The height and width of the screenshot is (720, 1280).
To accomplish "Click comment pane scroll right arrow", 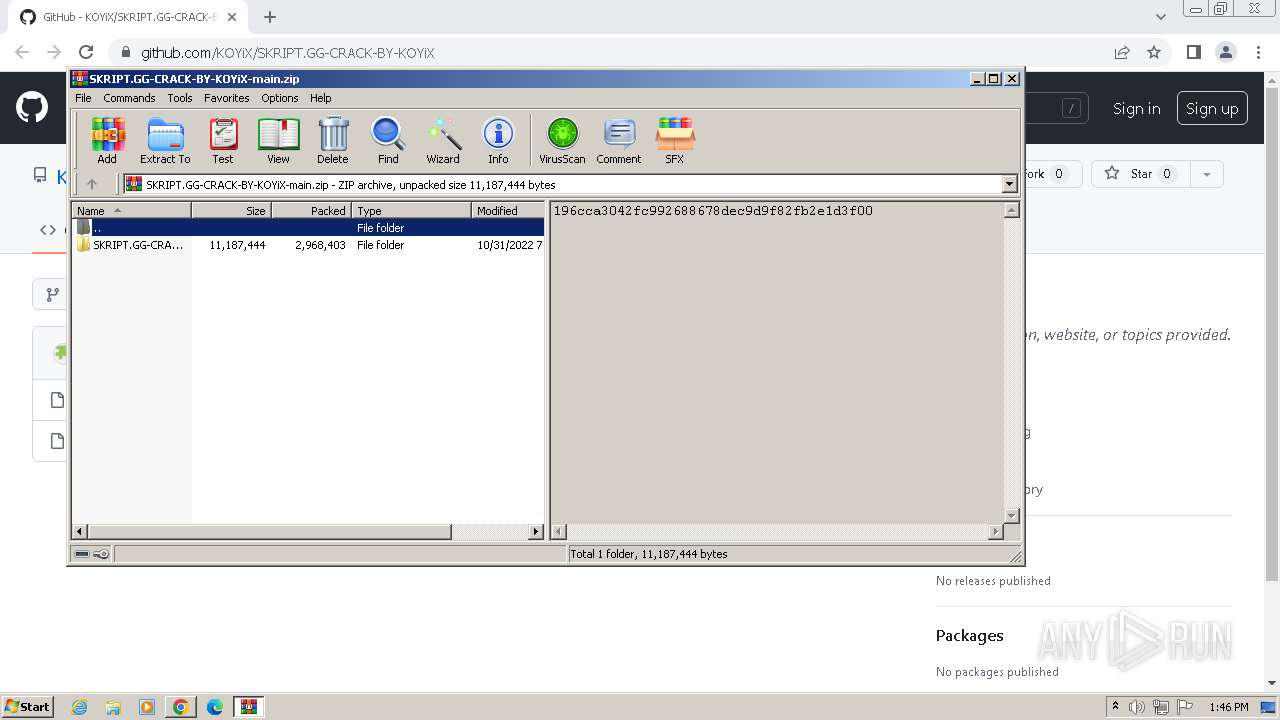I will [x=995, y=532].
